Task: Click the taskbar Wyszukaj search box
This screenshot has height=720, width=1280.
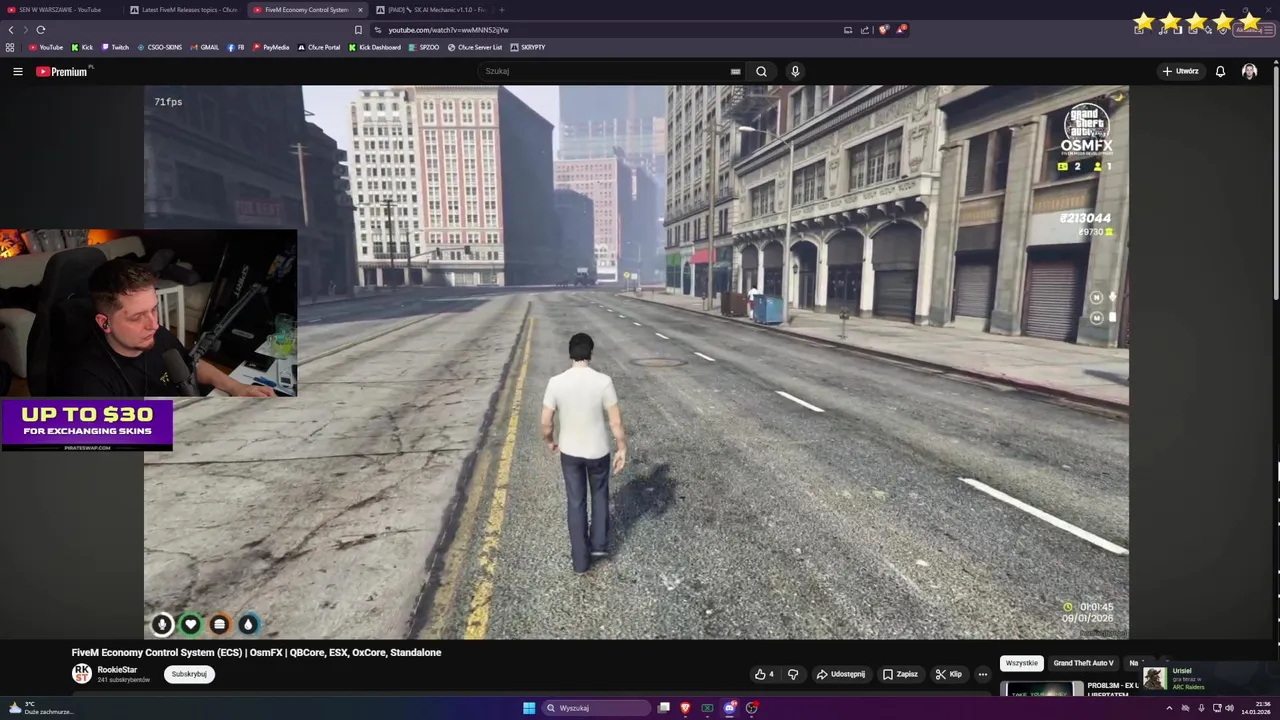Action: pyautogui.click(x=597, y=708)
